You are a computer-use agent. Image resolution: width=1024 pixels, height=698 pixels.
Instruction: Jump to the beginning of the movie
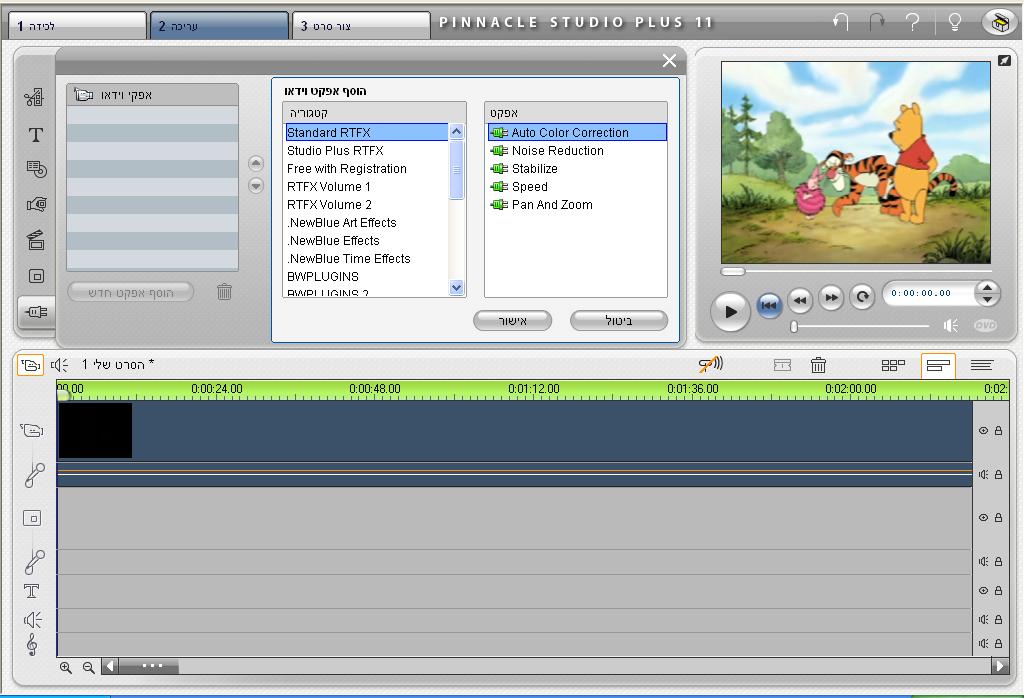[x=769, y=305]
